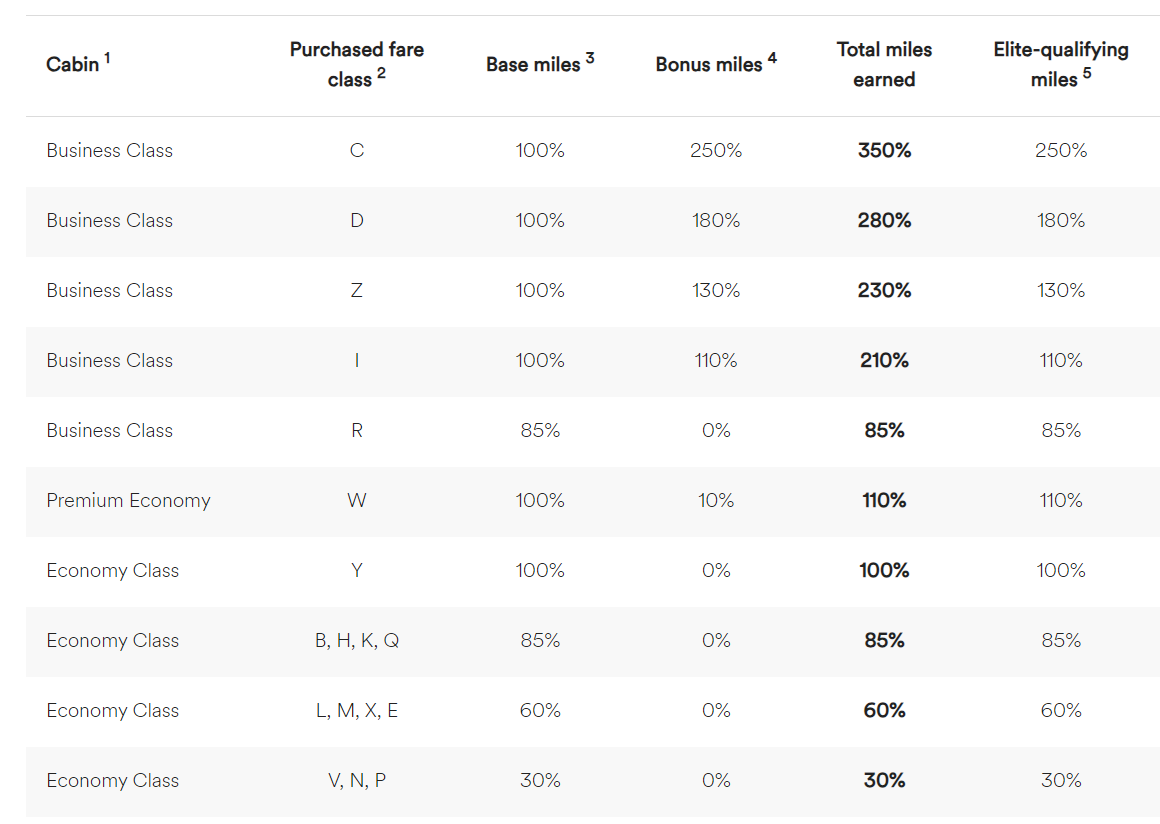1160x824 pixels.
Task: Click the Cabin column header
Action: [x=72, y=65]
